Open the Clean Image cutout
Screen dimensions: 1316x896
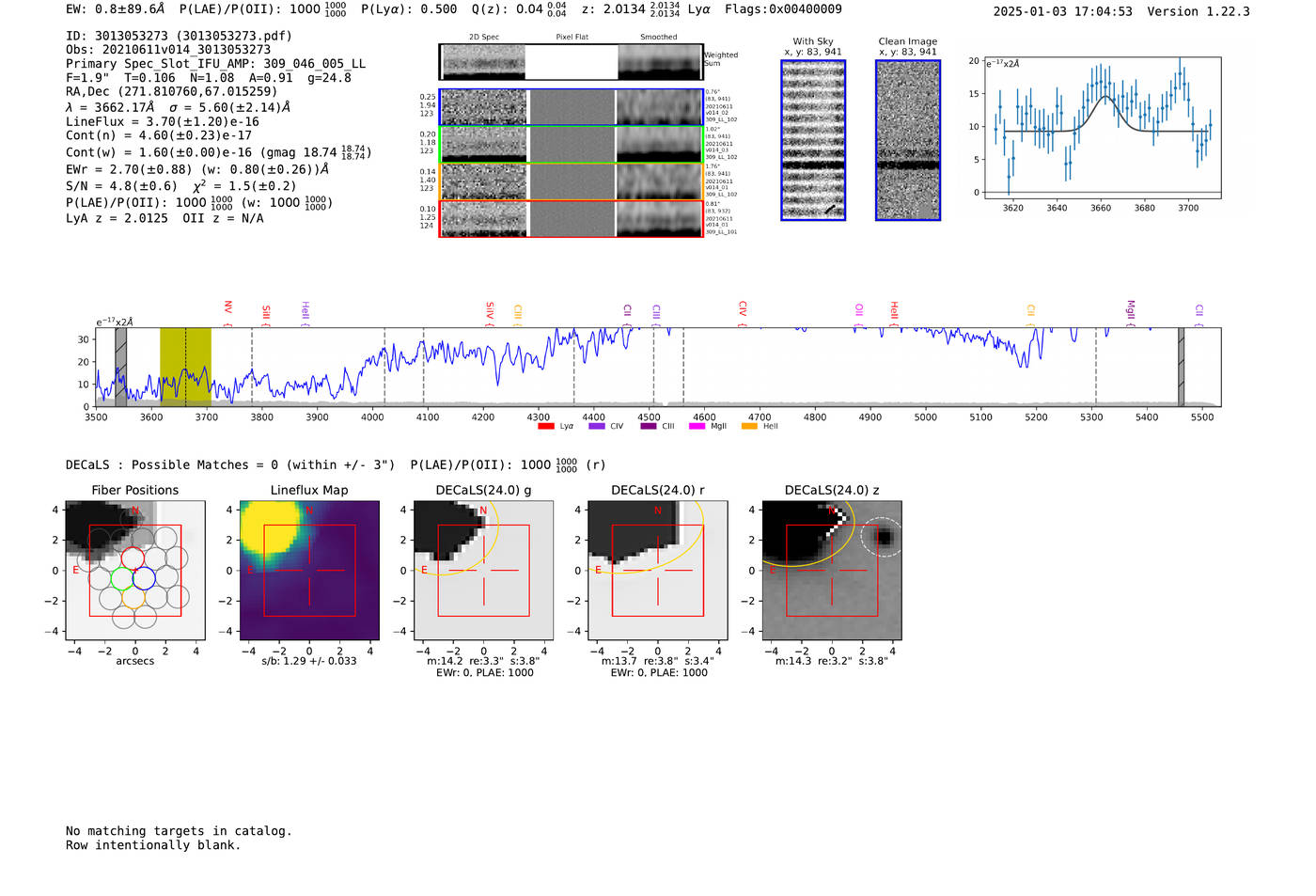click(x=908, y=140)
